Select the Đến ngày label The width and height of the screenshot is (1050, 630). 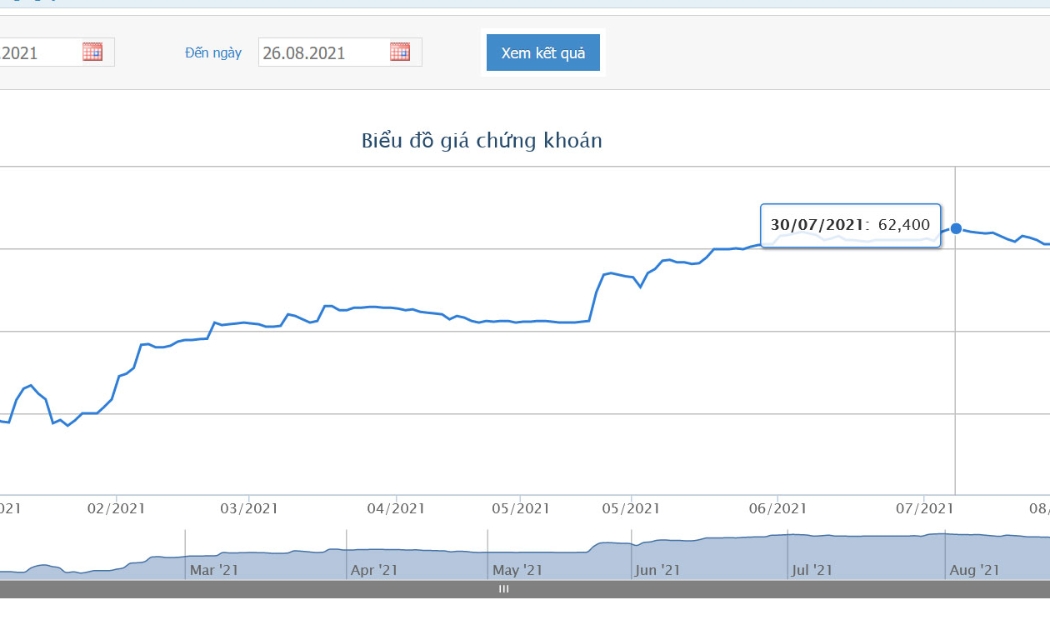coord(213,53)
